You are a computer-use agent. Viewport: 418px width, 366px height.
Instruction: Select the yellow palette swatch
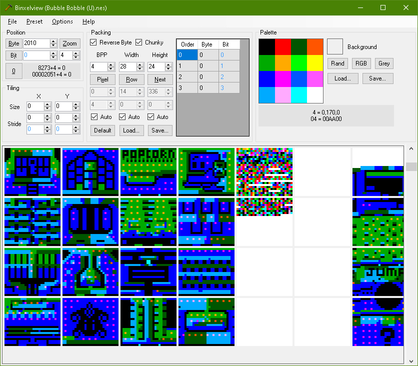[x=315, y=63]
